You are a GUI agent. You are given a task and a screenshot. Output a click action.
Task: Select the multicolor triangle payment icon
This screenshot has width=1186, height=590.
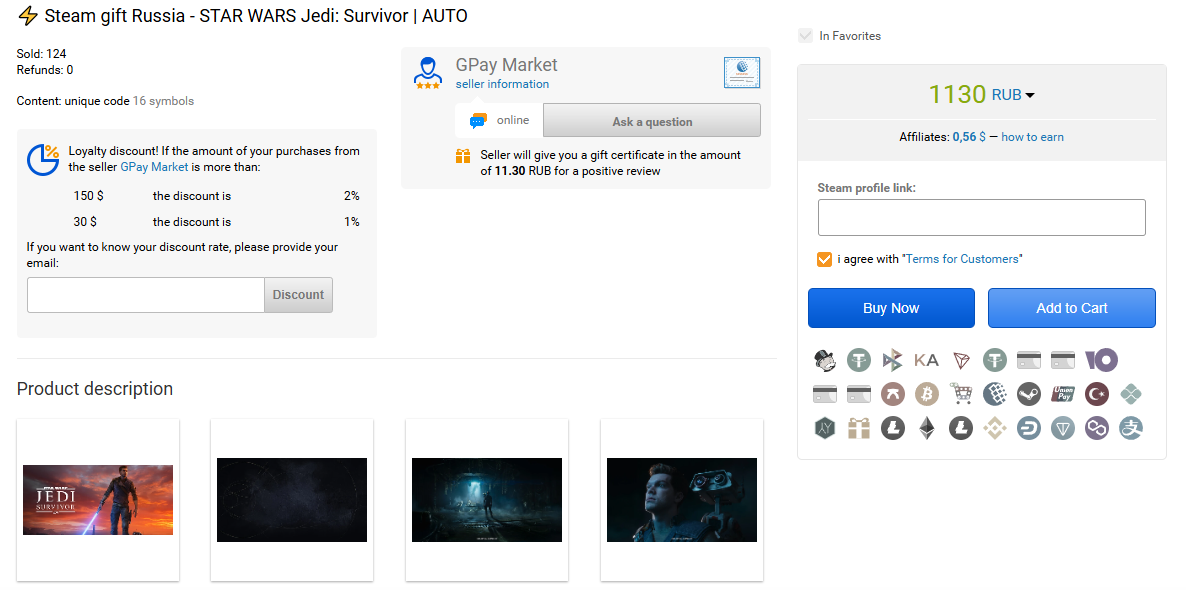[893, 360]
